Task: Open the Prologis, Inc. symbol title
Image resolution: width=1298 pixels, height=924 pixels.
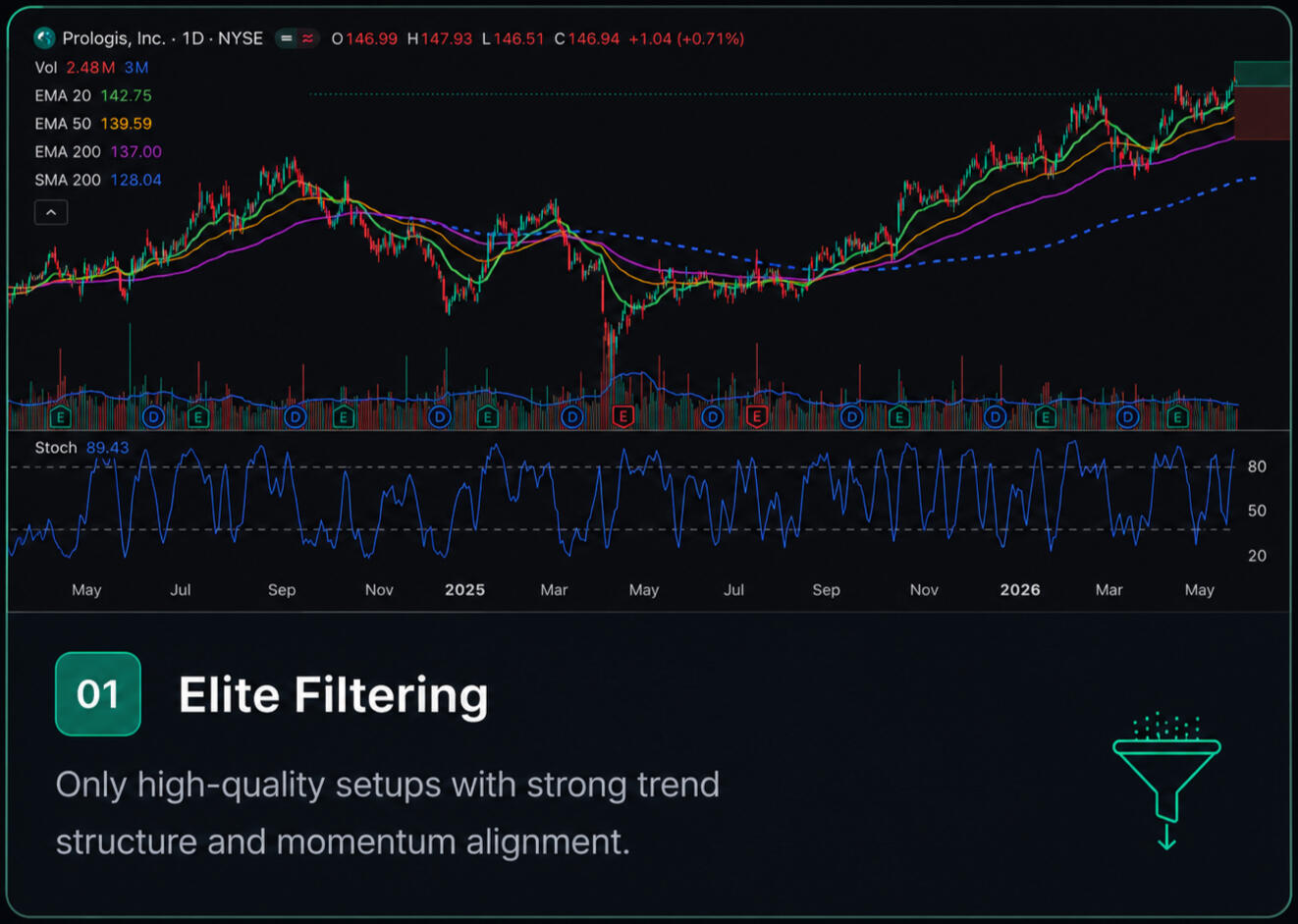Action: [162, 38]
